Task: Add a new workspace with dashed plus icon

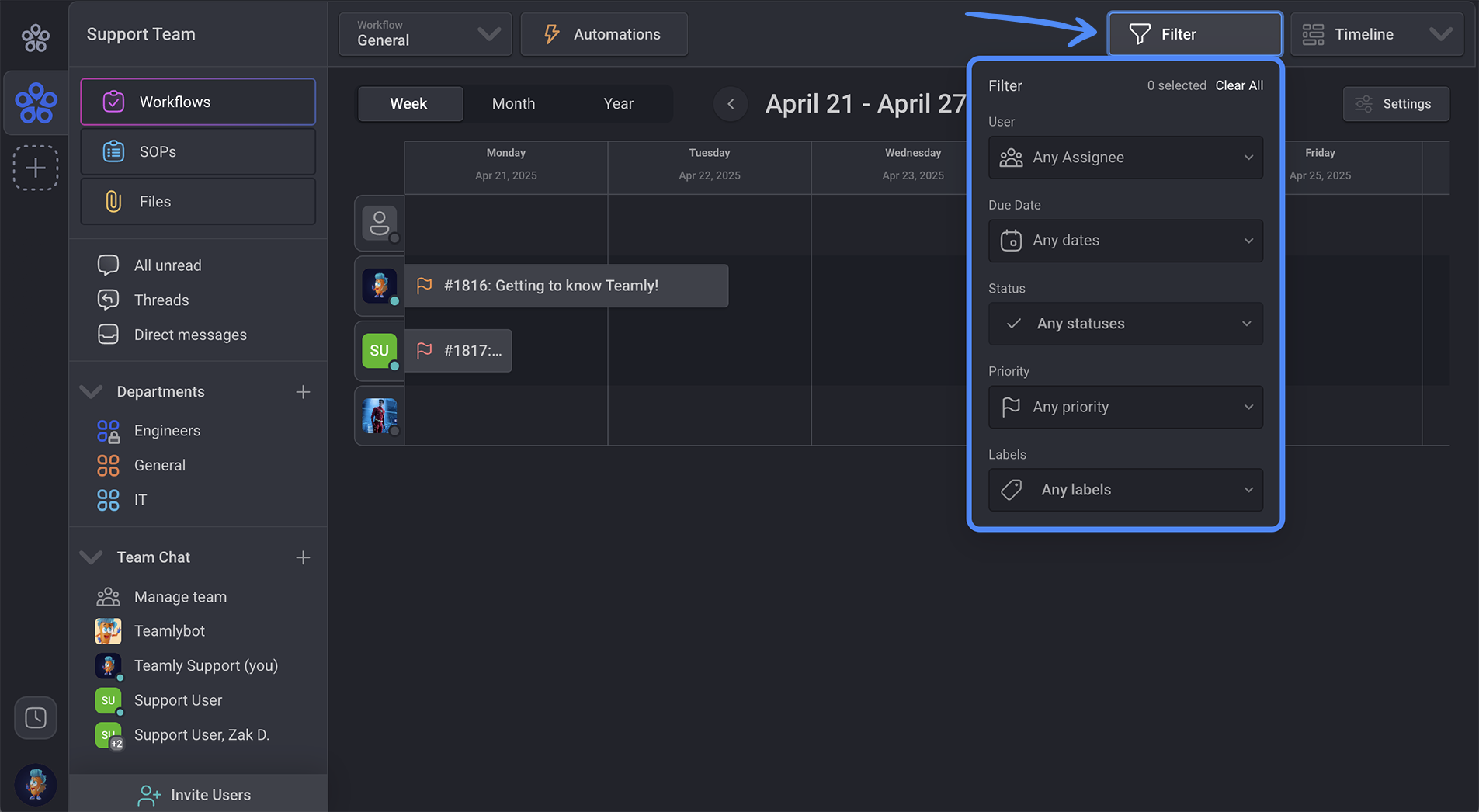Action: [36, 168]
